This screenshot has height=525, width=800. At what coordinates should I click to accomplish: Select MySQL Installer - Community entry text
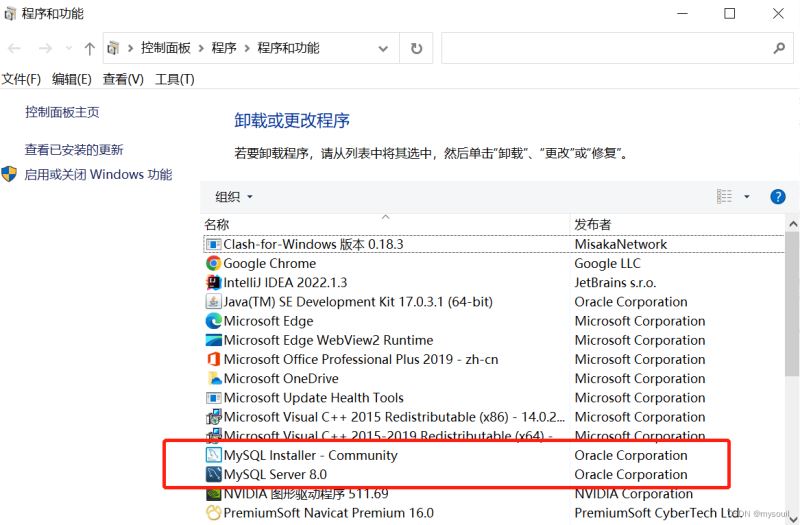coord(310,455)
